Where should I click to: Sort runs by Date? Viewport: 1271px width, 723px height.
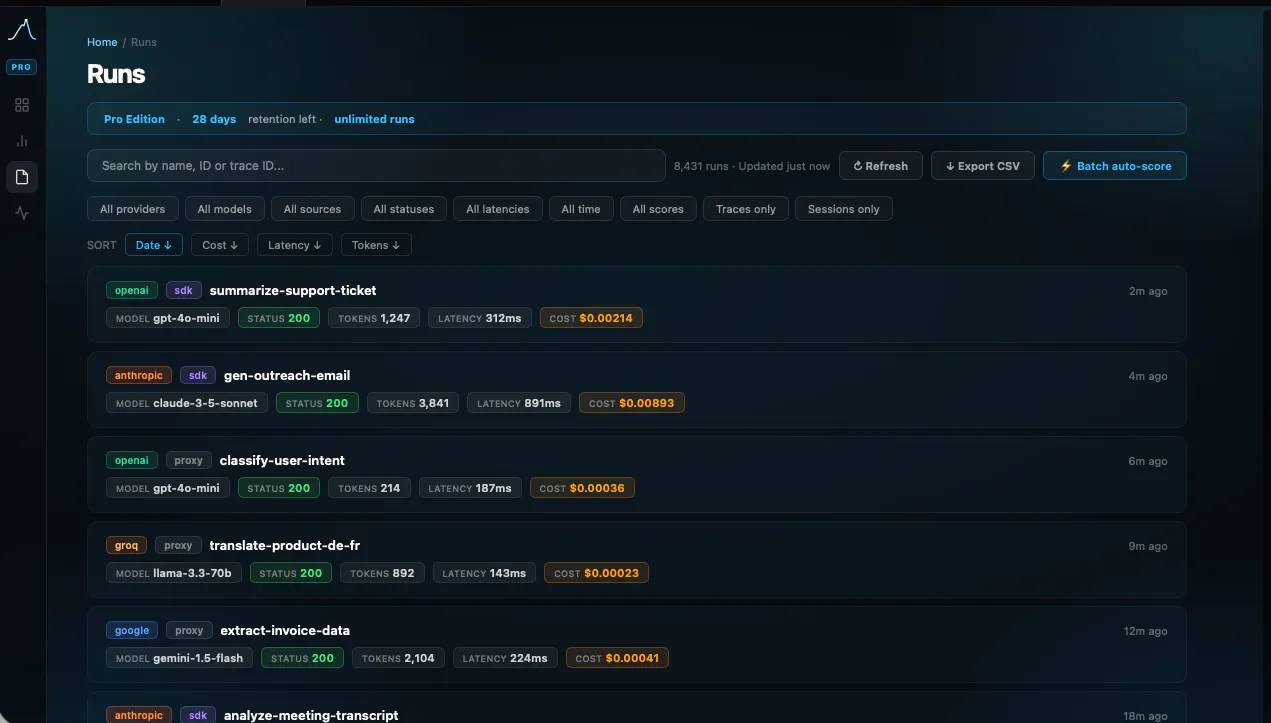tap(154, 245)
